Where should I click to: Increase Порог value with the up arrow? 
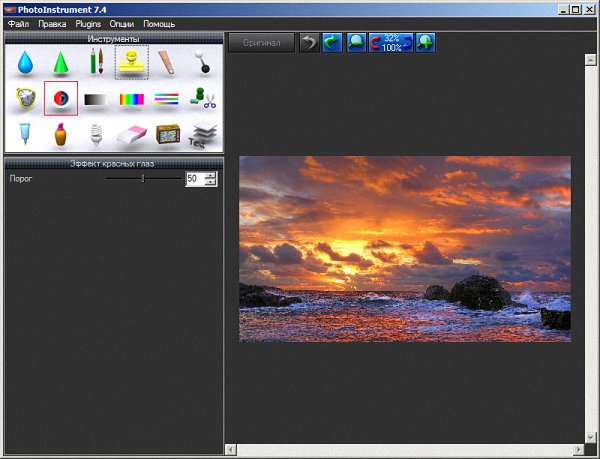pos(210,175)
